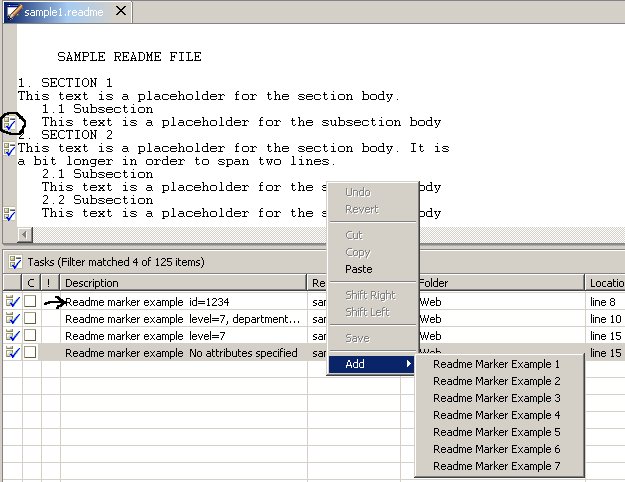This screenshot has height=482, width=625.
Task: Expand the Add submenu arrow in context menu
Action: coord(409,364)
